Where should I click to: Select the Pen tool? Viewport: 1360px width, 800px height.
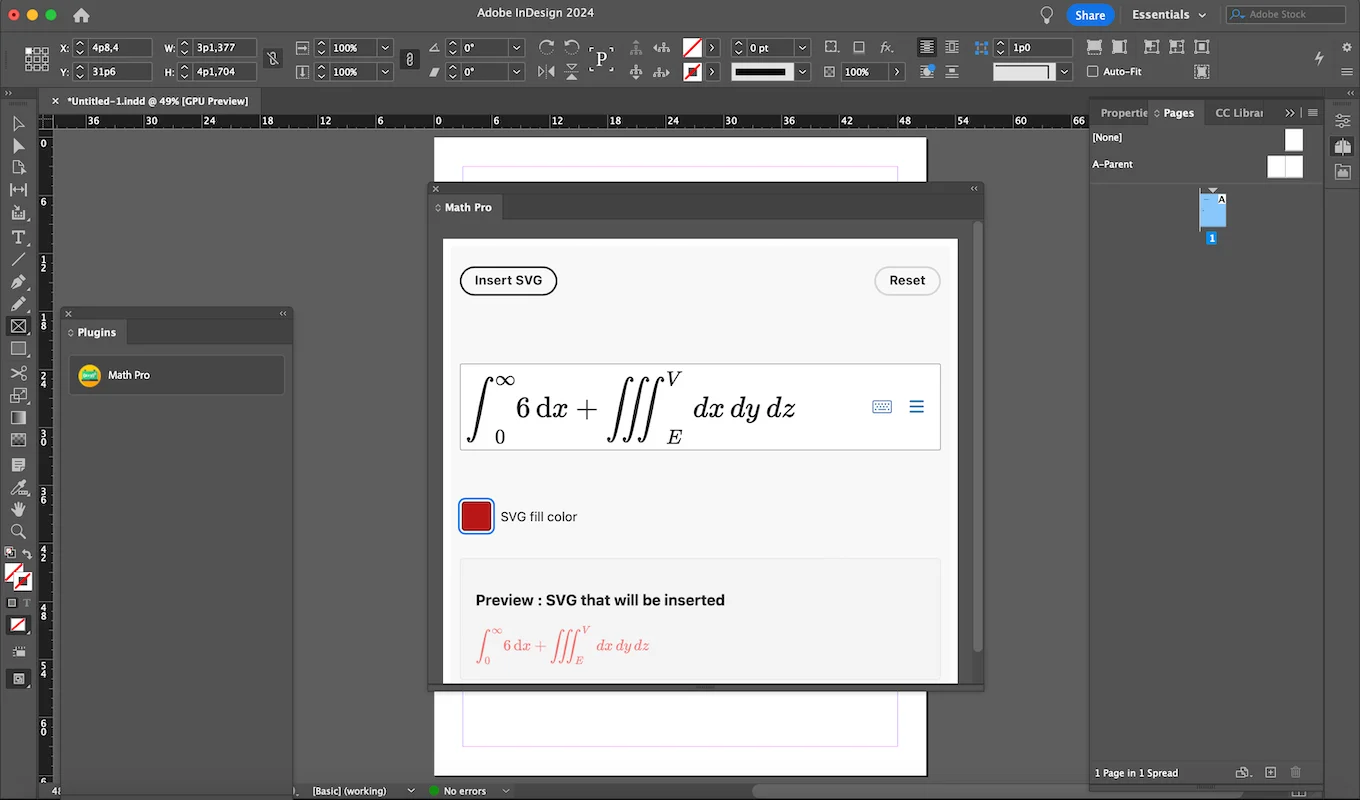point(18,282)
